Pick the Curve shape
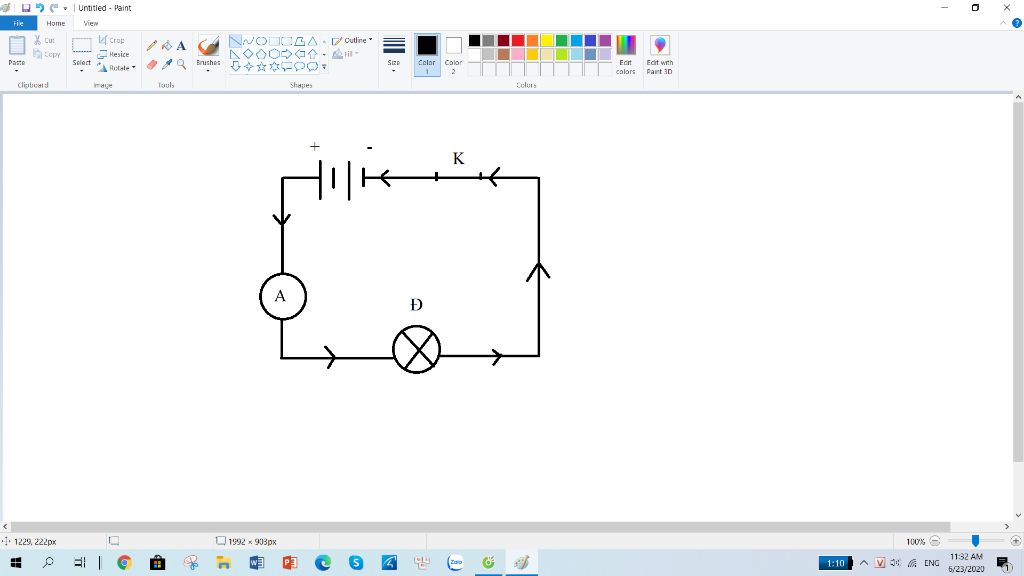This screenshot has width=1024, height=576. tap(248, 41)
